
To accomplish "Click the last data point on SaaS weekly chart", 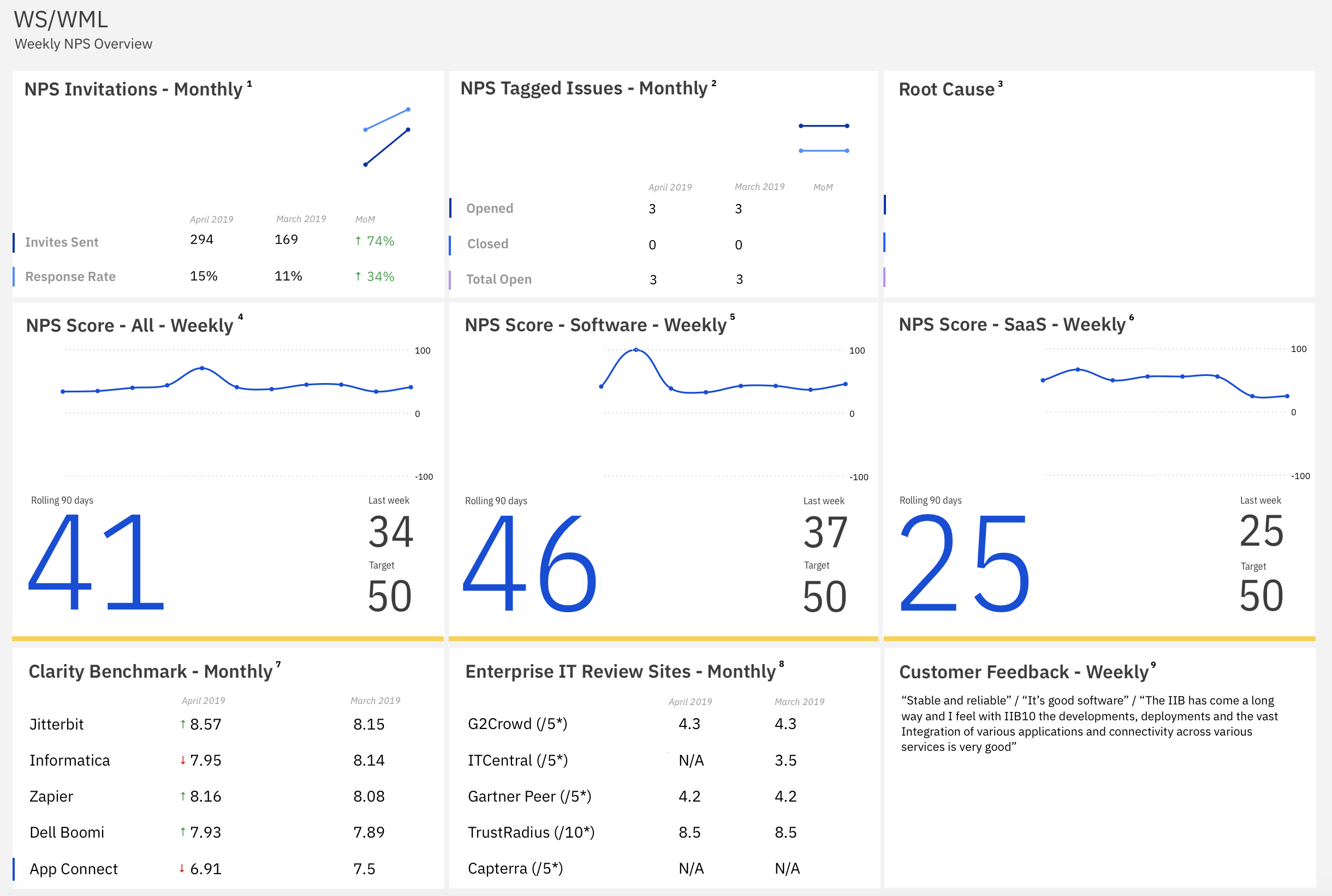I will point(1287,396).
